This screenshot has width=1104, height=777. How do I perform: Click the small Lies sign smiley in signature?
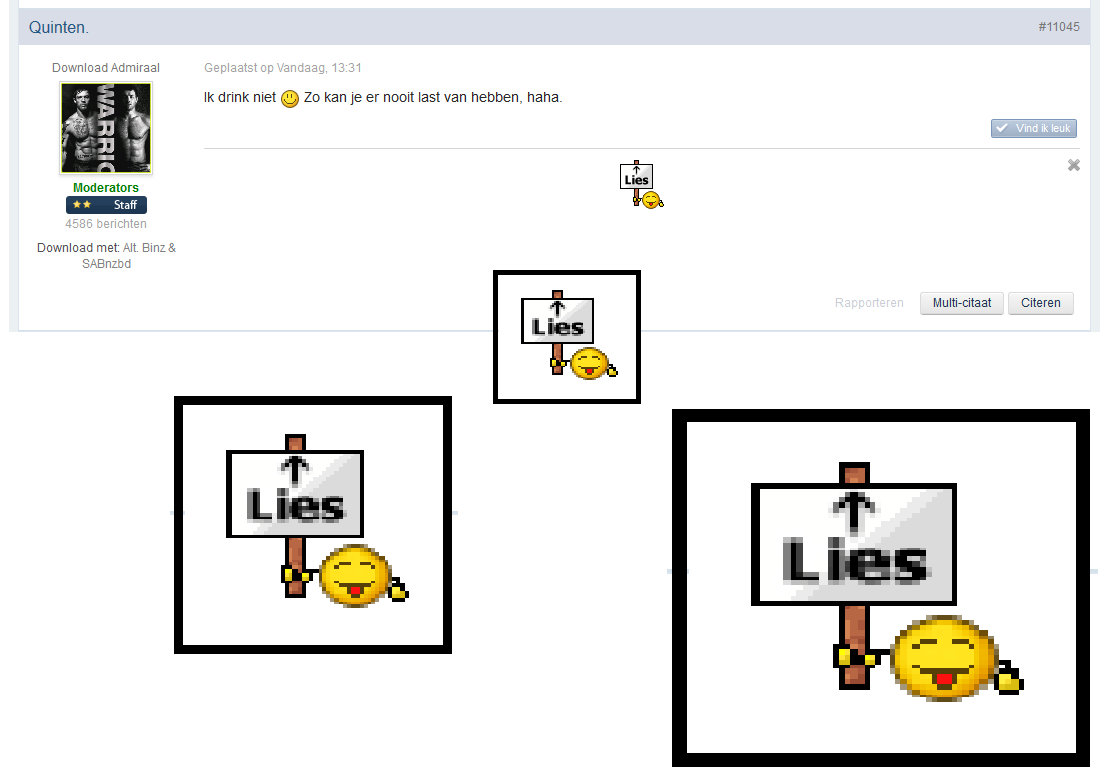641,185
